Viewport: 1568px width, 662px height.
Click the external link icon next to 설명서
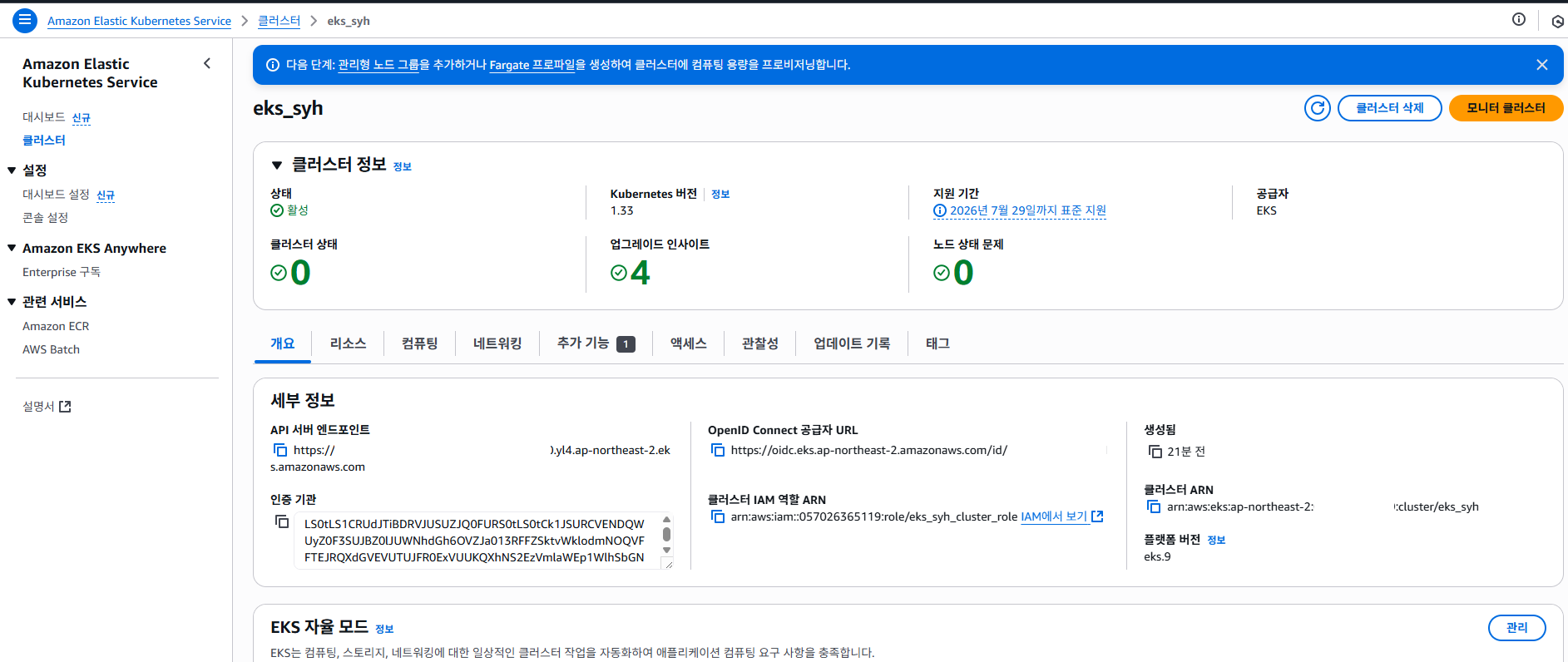(65, 407)
